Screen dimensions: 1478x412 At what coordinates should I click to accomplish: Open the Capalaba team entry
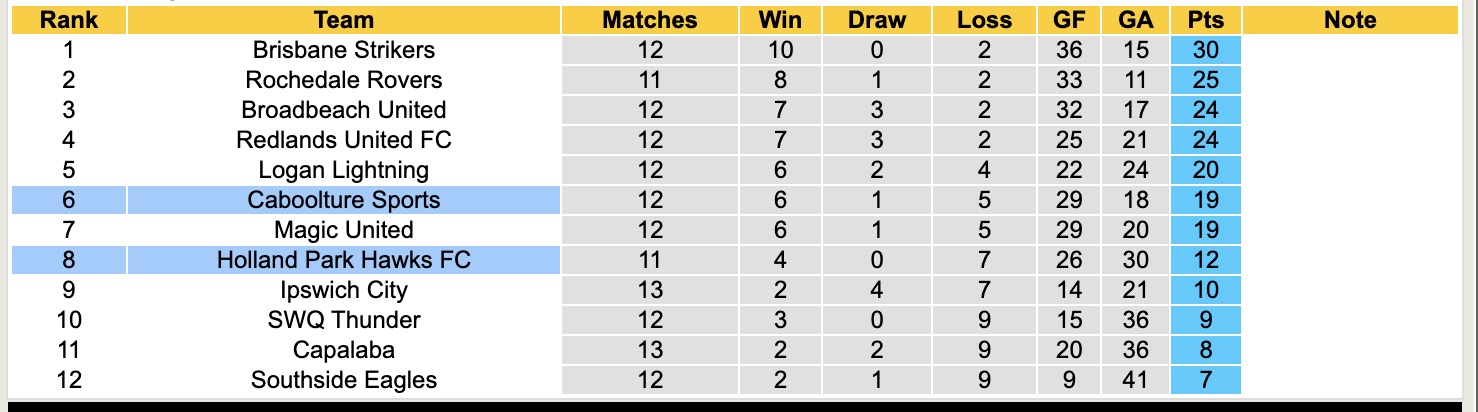(343, 350)
